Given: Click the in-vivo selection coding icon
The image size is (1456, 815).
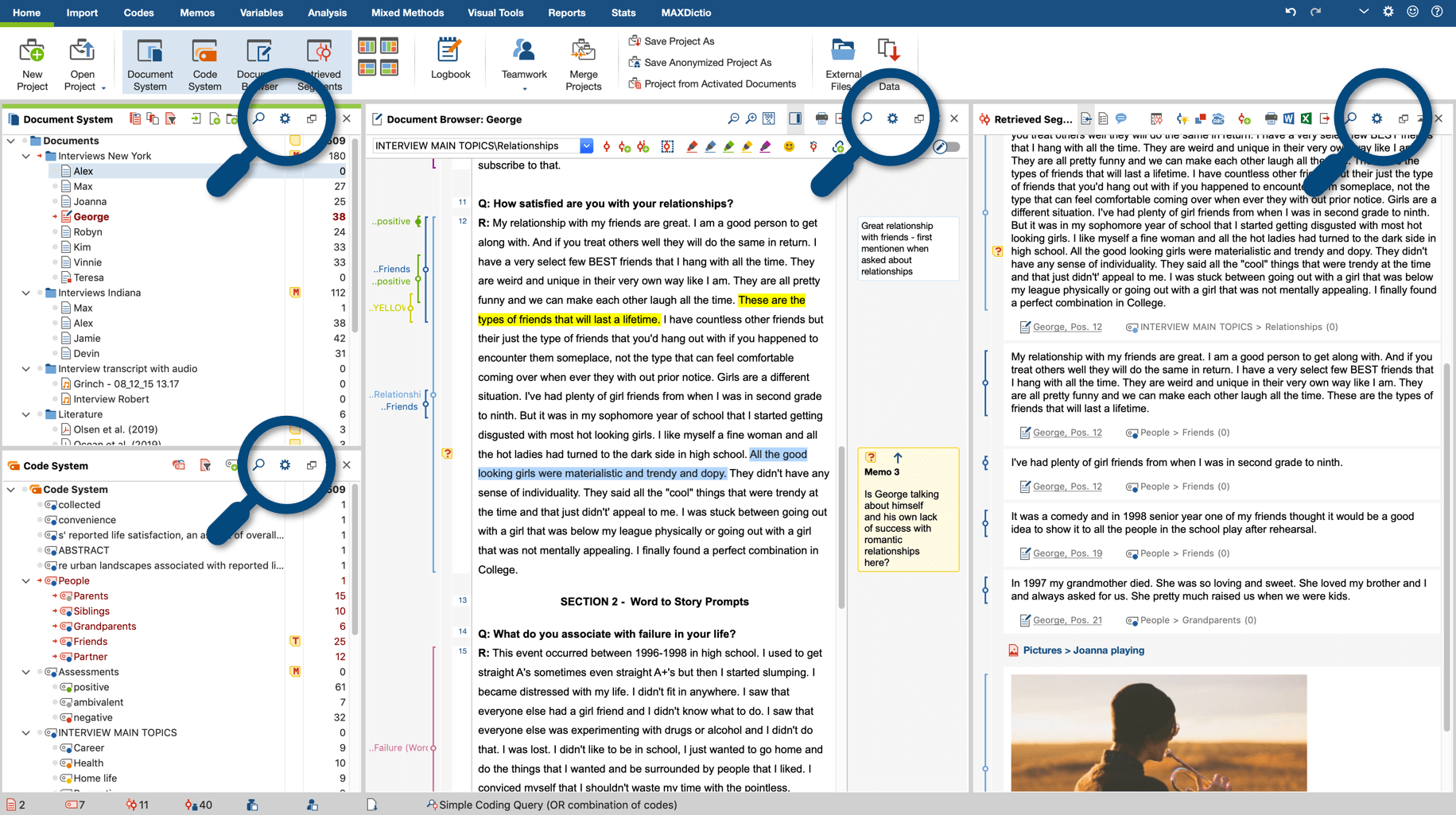Looking at the screenshot, I should tap(643, 146).
